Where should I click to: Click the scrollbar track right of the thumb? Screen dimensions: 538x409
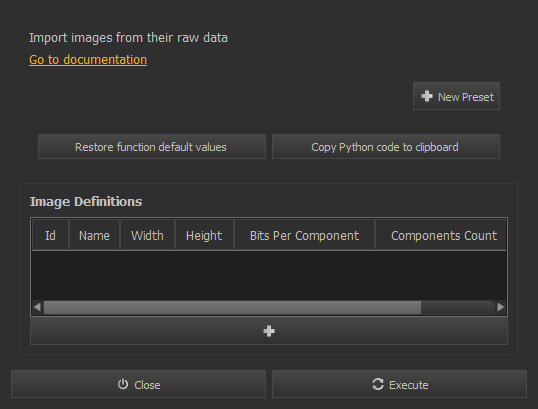(x=458, y=307)
